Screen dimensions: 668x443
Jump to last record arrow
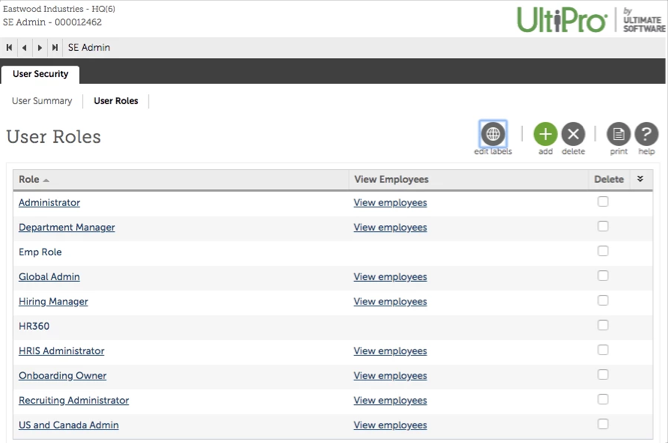(55, 47)
